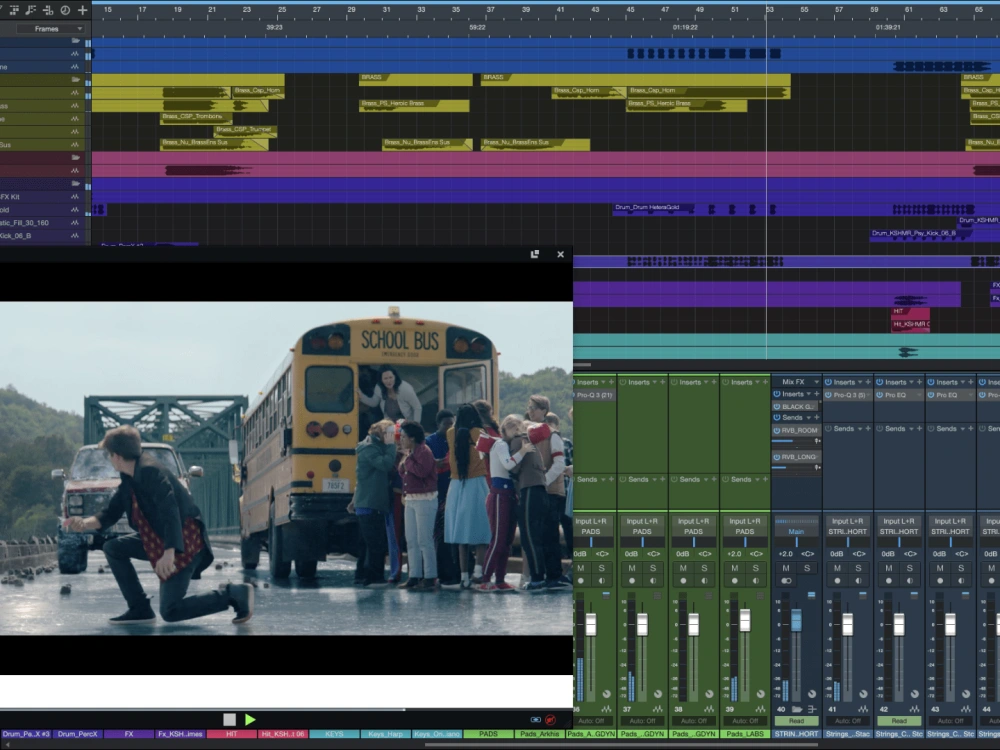Open the instrument editor icon on channel 37
The height and width of the screenshot is (750, 1000).
[x=658, y=709]
